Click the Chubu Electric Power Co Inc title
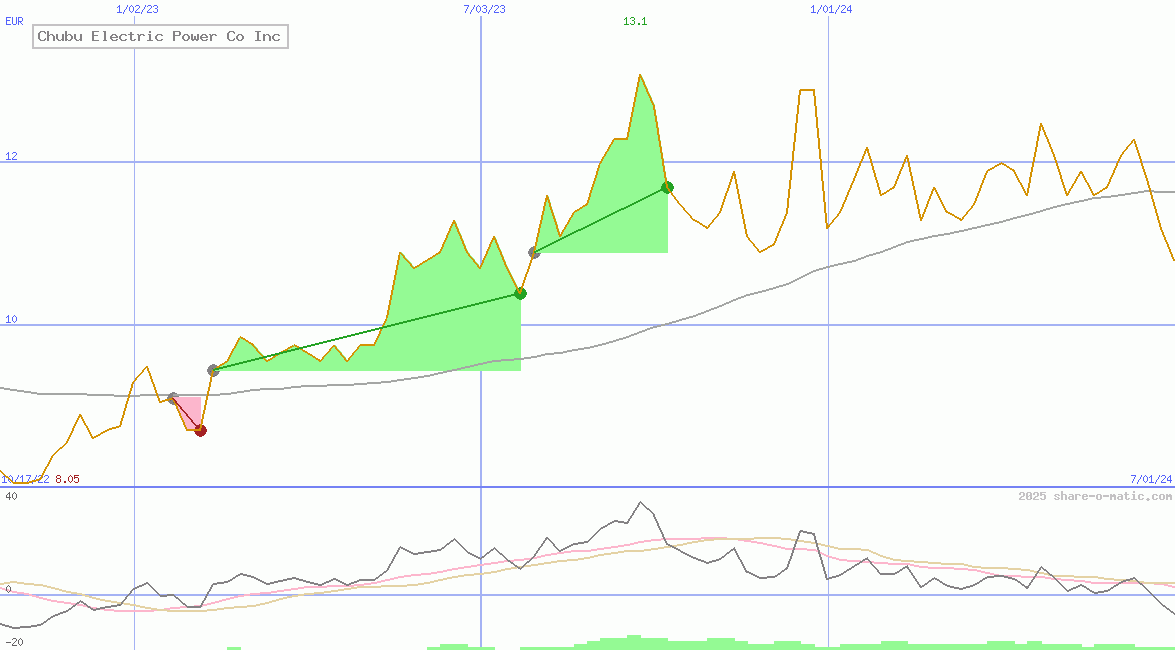 (160, 37)
